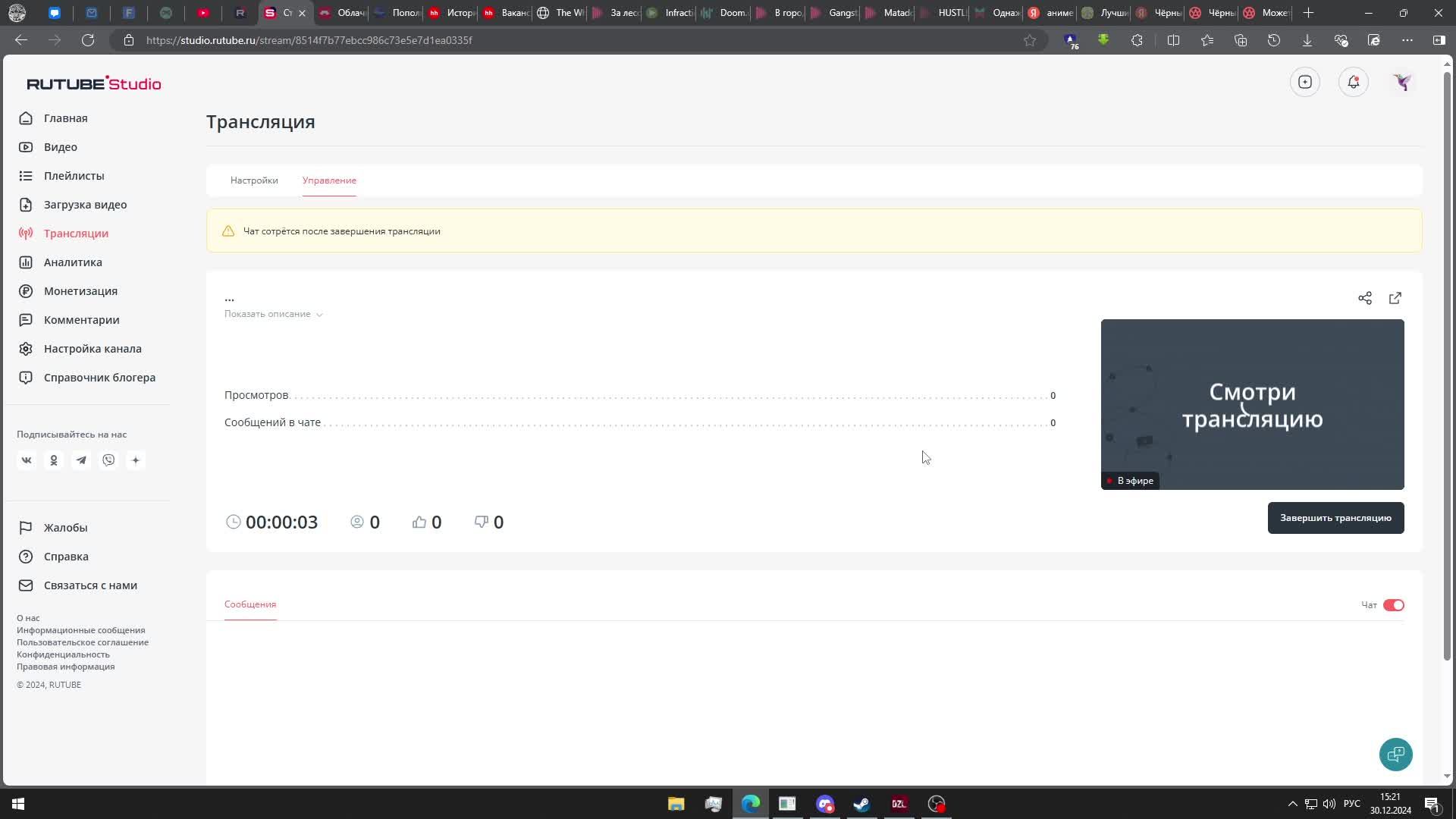Image resolution: width=1456 pixels, height=819 pixels.
Task: Click the share stream icon
Action: click(1365, 298)
